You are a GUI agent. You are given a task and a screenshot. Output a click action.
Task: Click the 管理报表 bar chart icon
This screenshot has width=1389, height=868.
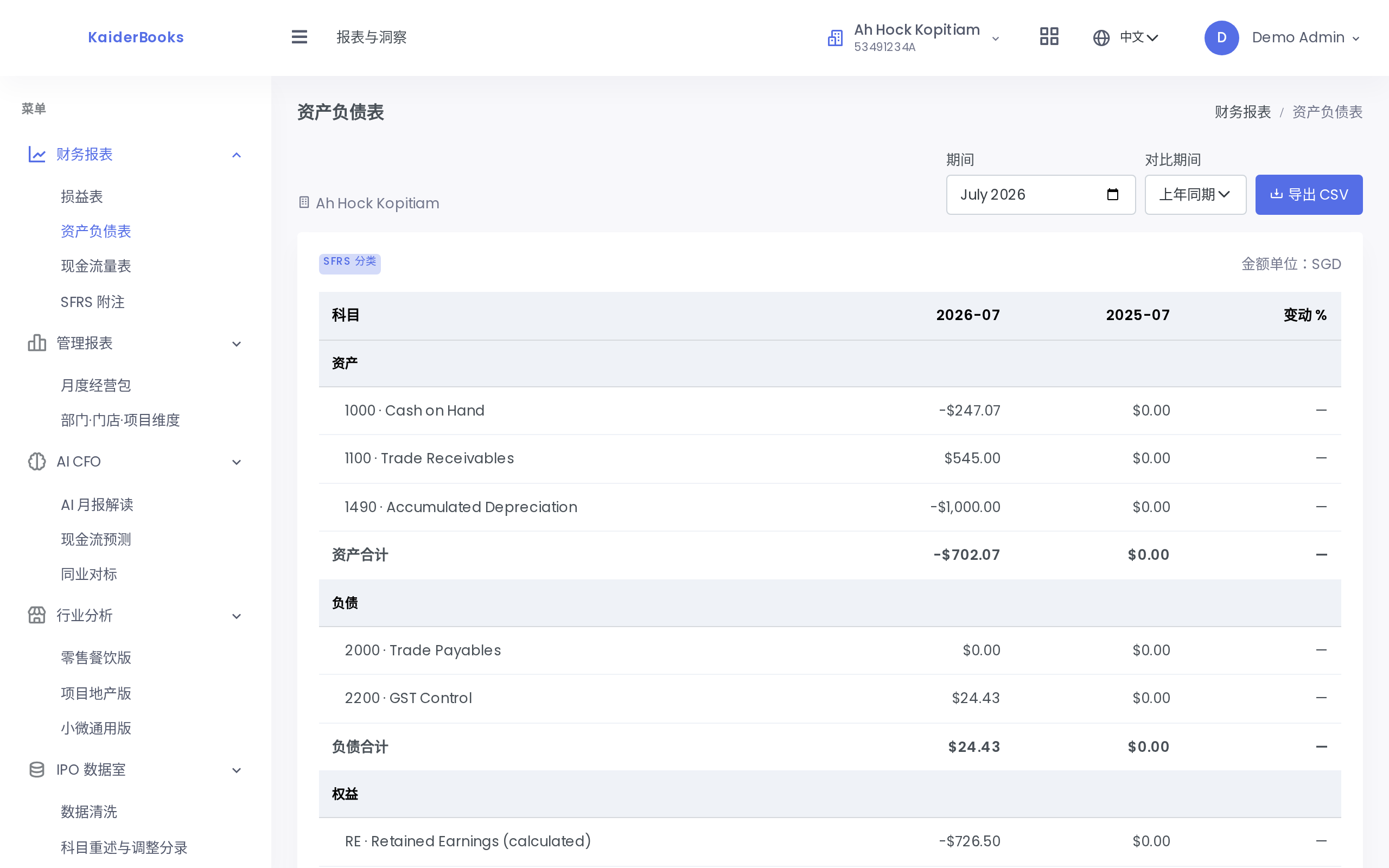tap(37, 343)
